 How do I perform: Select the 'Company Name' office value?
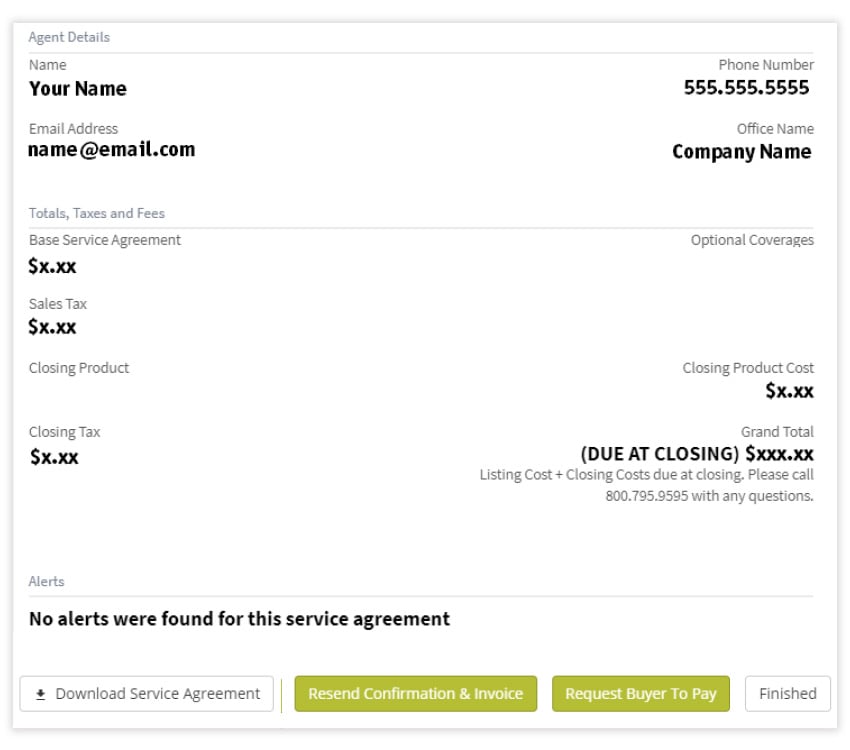click(741, 152)
